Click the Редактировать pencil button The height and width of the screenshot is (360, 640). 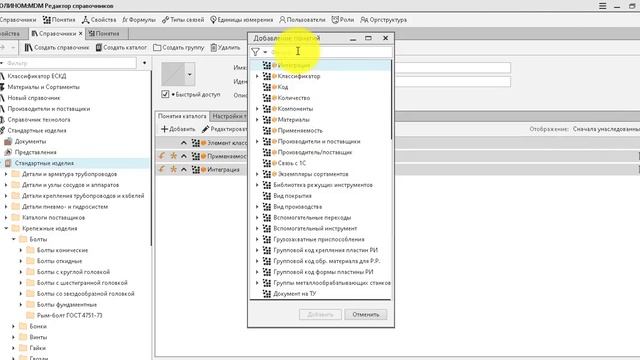pyautogui.click(x=224, y=129)
